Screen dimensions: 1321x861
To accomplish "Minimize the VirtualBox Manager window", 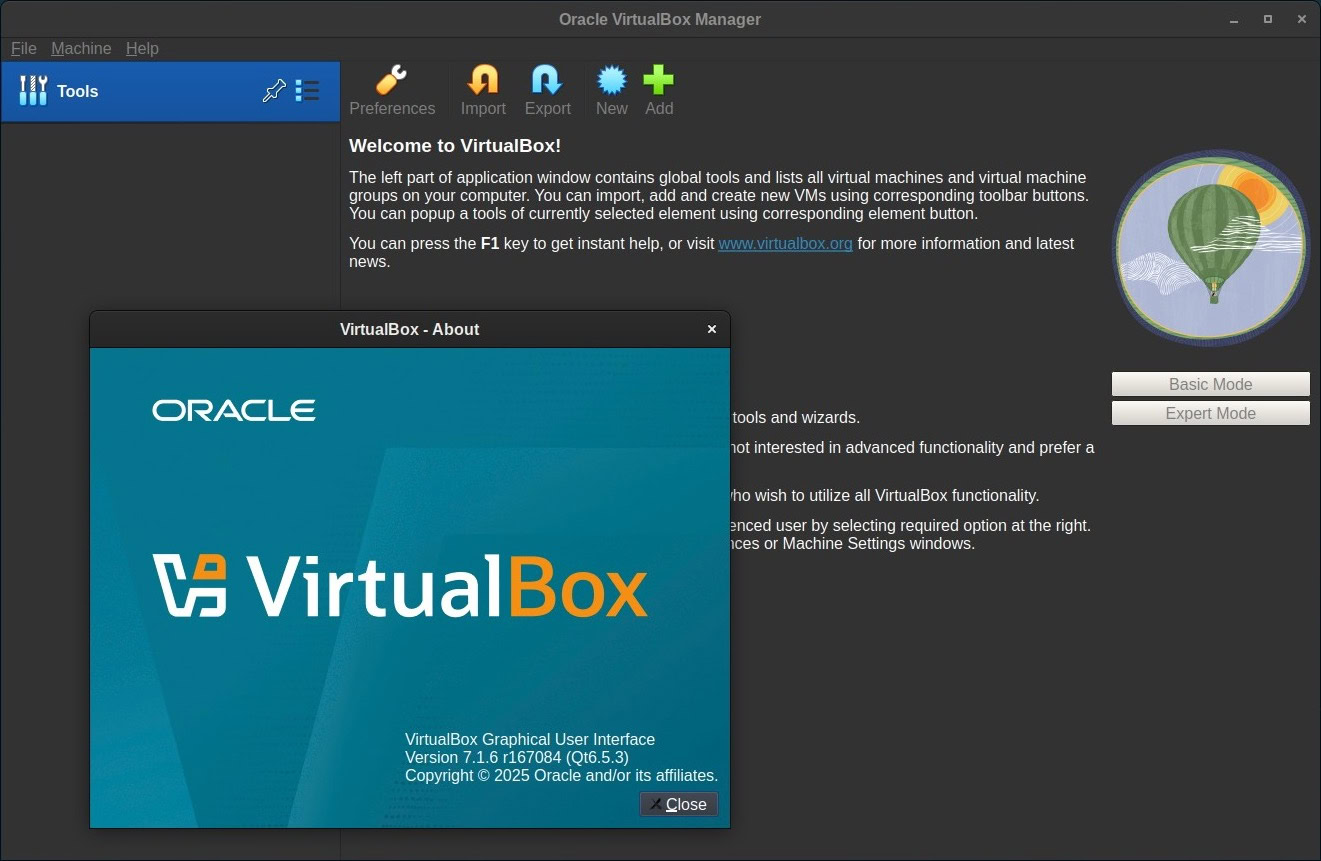I will coord(1234,19).
